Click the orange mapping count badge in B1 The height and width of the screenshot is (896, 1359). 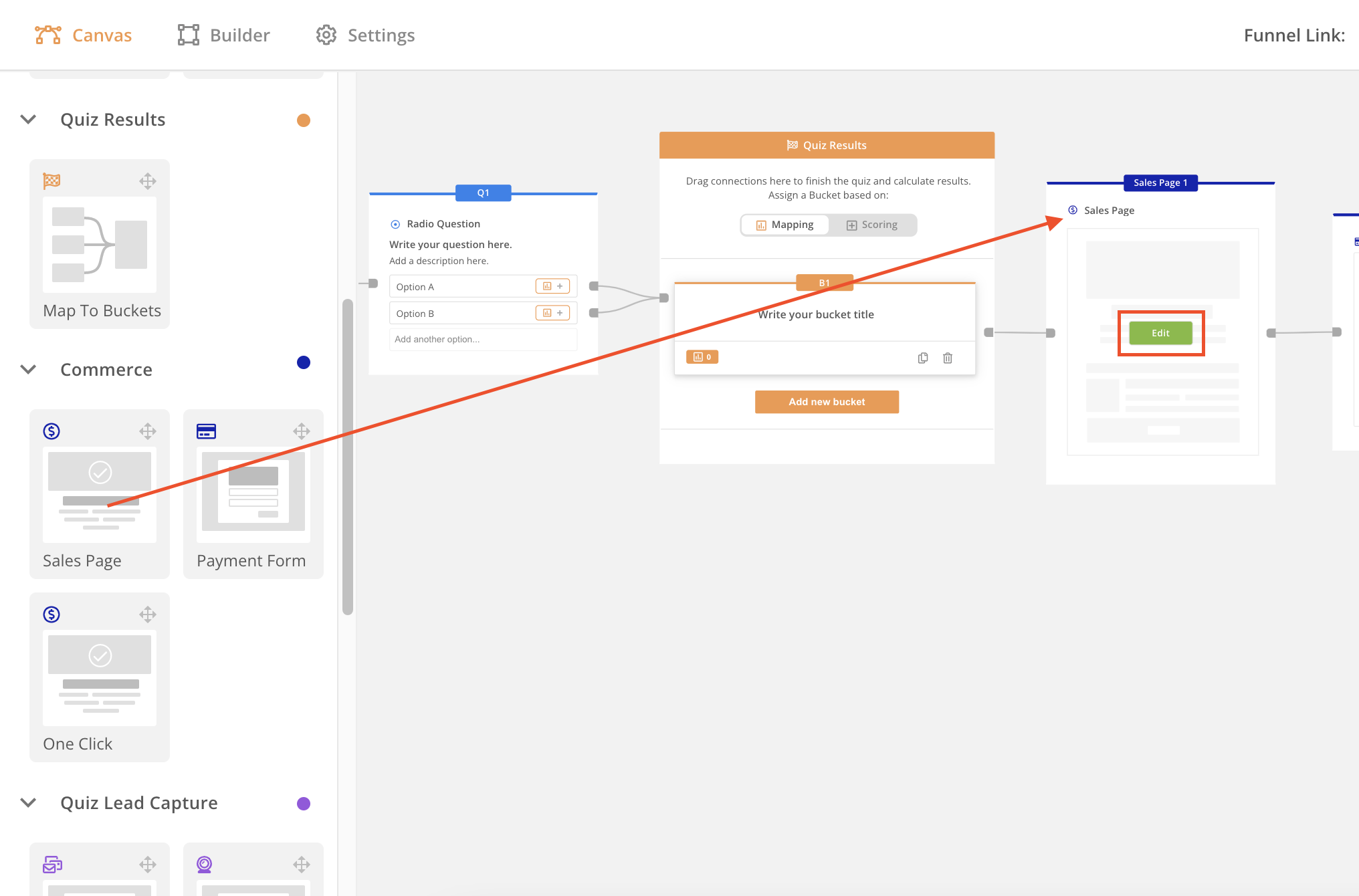point(702,357)
